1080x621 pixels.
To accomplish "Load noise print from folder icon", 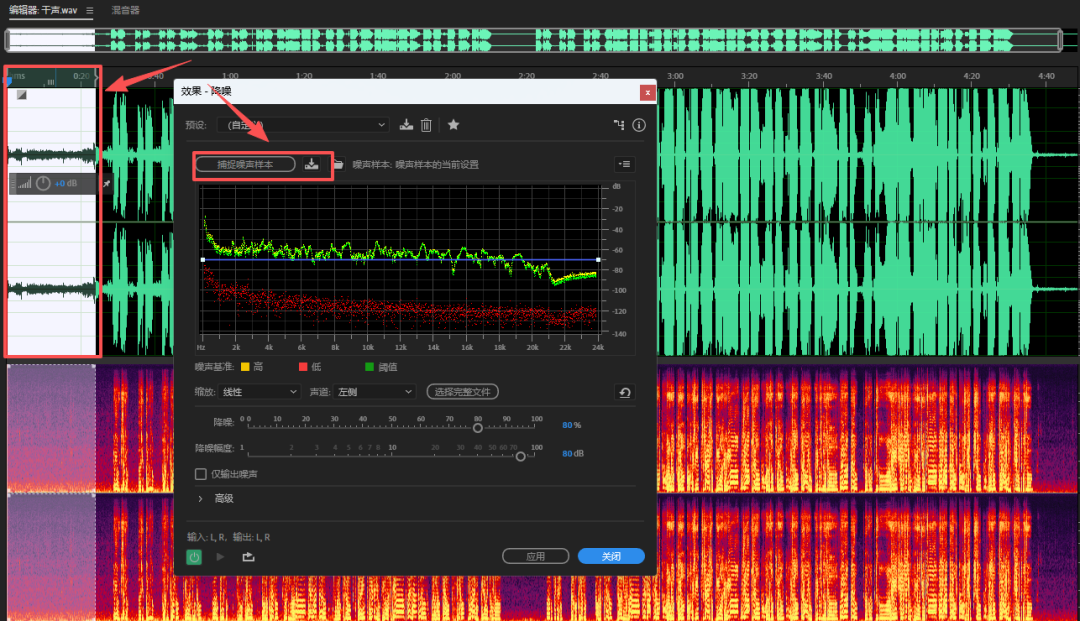I will (338, 164).
